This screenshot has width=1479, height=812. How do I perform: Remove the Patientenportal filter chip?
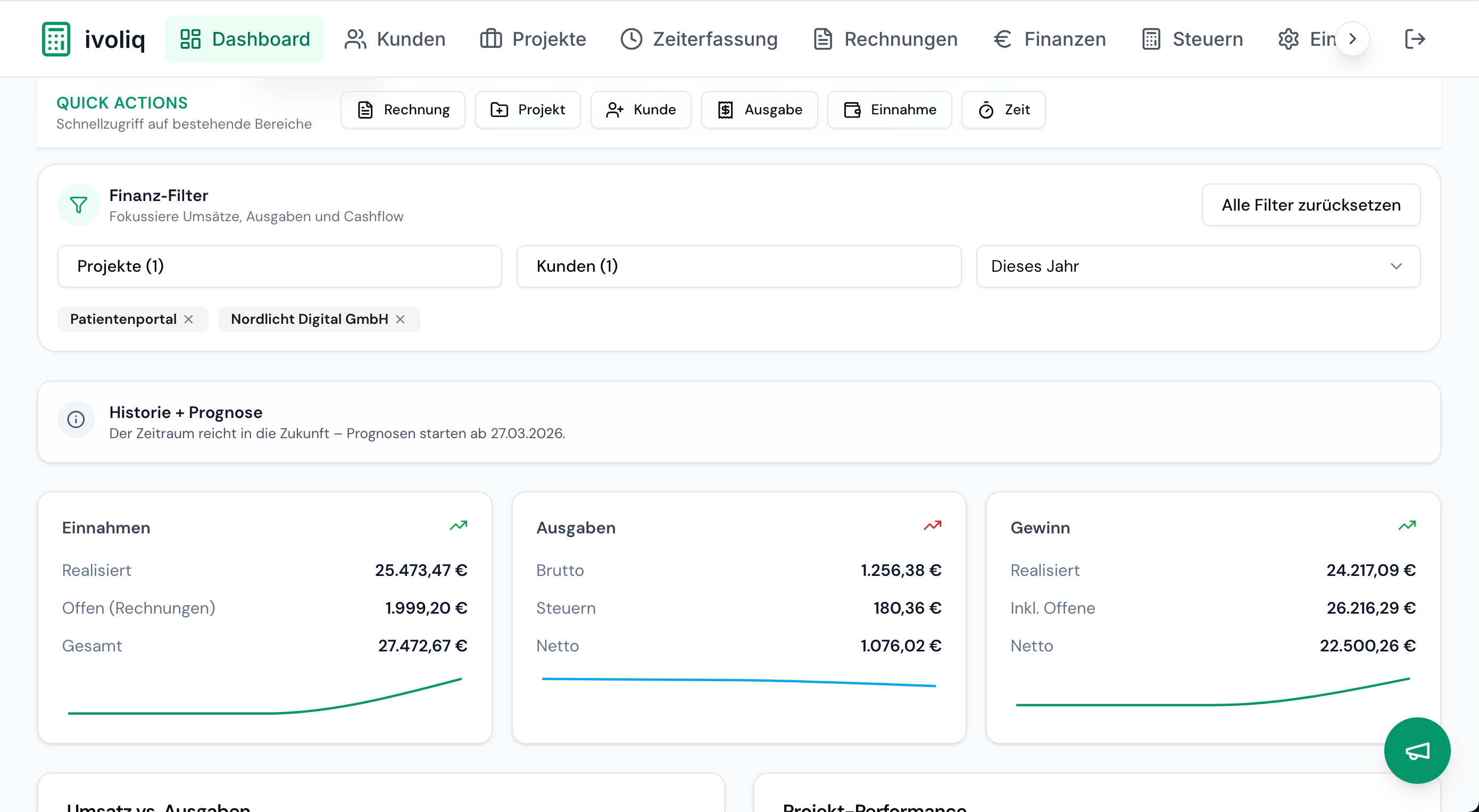[188, 319]
